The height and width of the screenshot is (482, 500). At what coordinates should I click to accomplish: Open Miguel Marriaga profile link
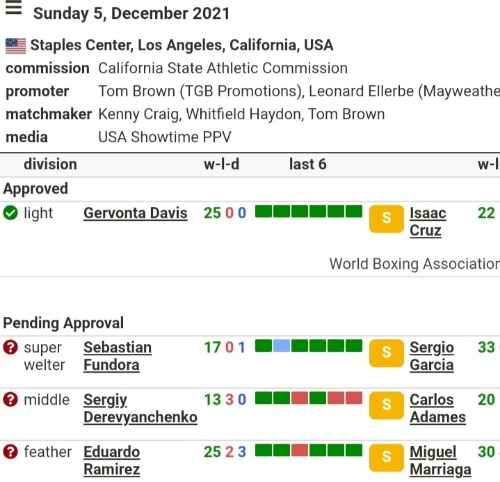(440, 461)
